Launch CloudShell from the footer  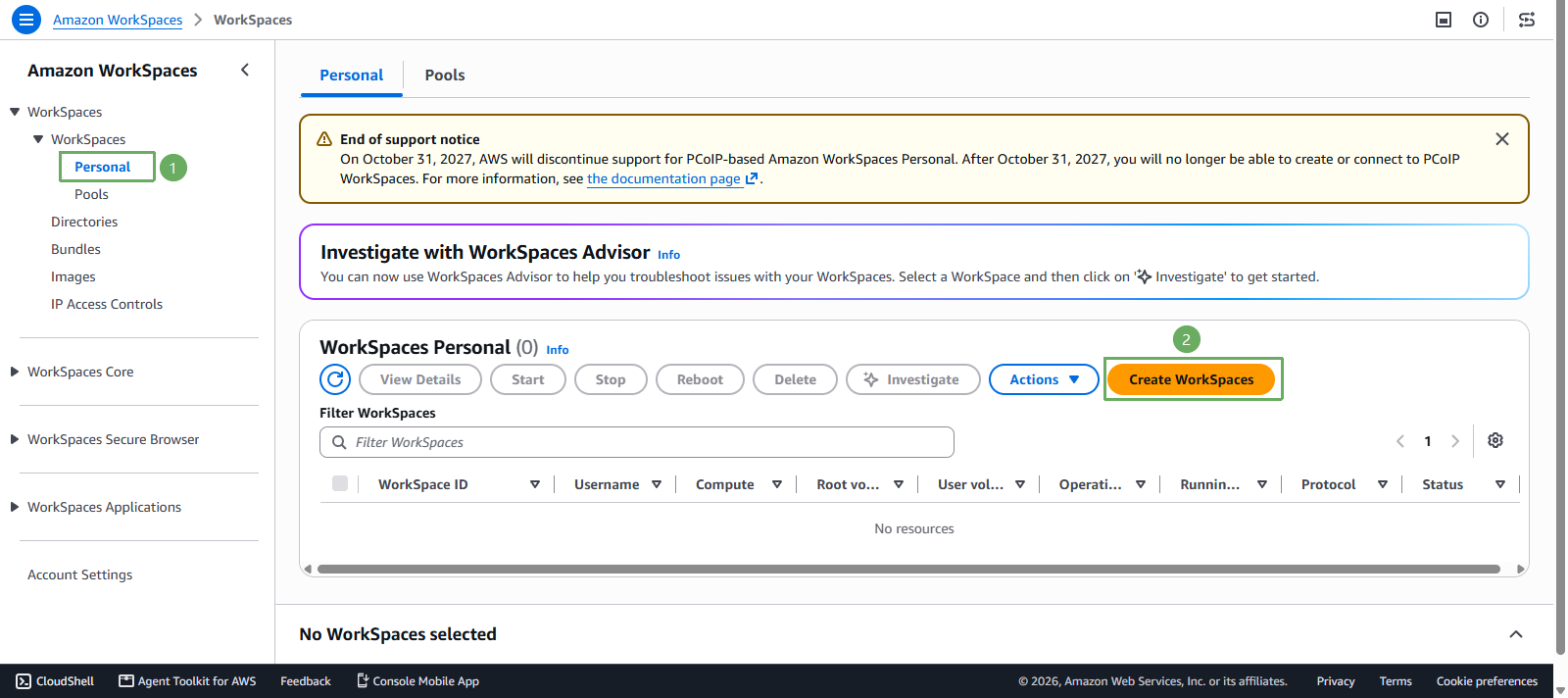click(x=56, y=681)
